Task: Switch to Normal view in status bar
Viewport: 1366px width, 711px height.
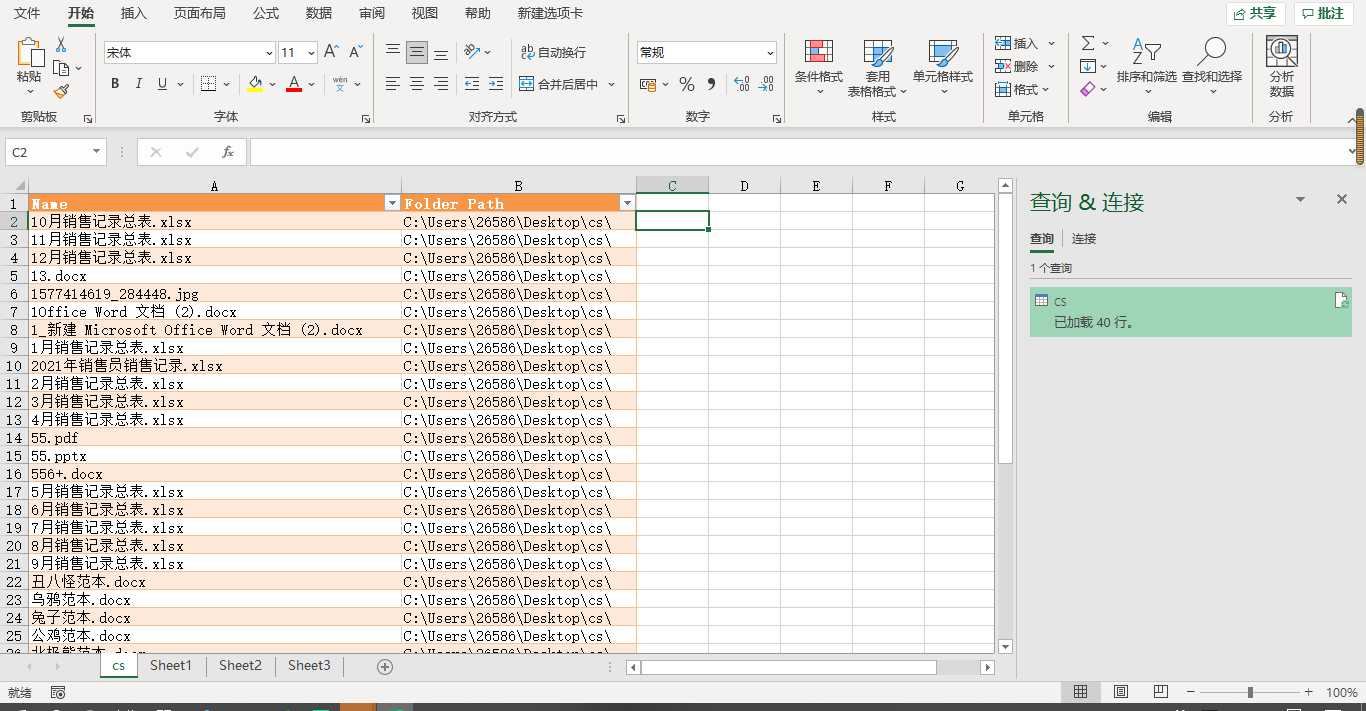Action: tap(1081, 692)
